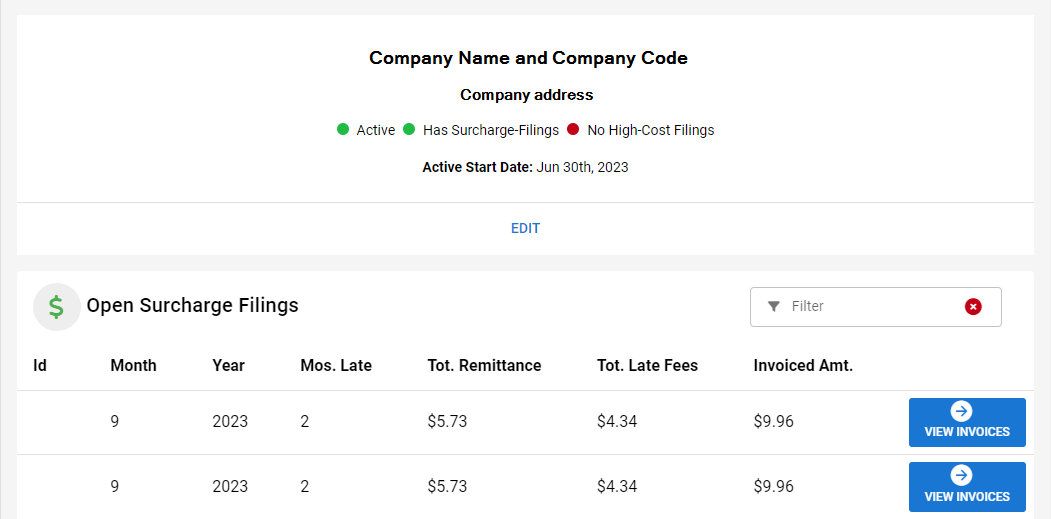The width and height of the screenshot is (1051, 519).
Task: Click the red dot beside No High-Cost Filings
Action: pos(573,129)
